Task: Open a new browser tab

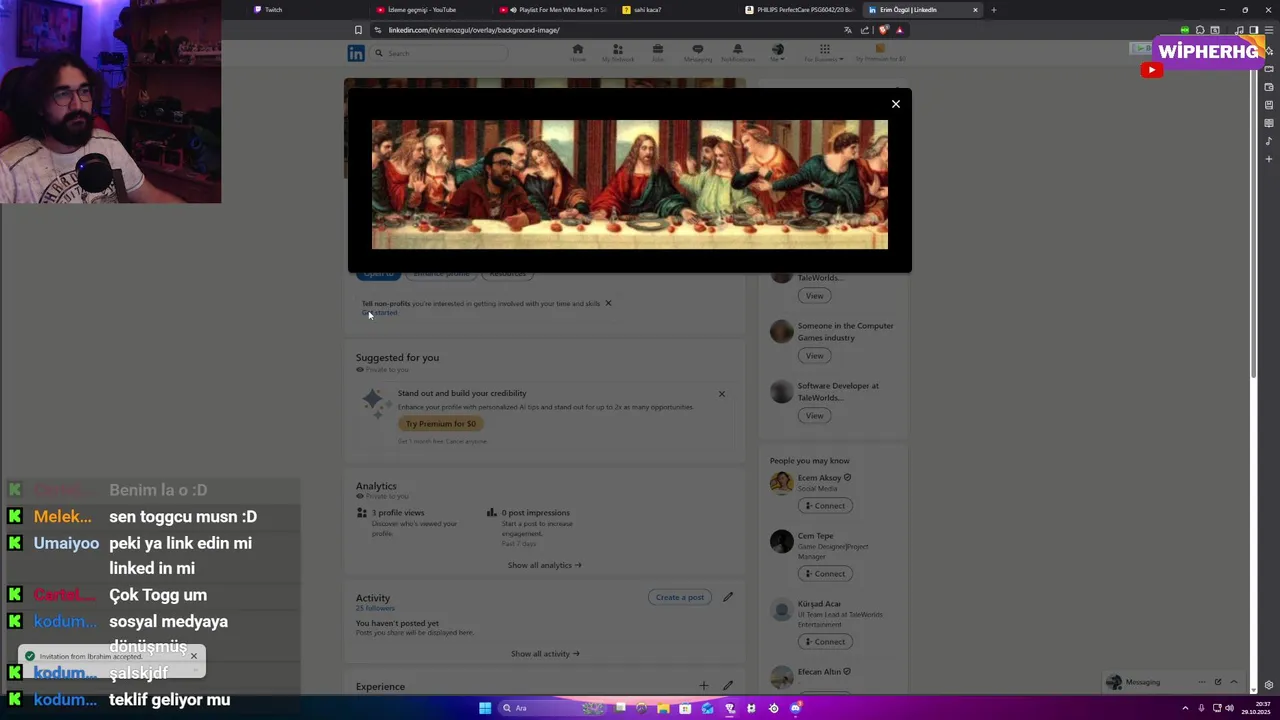Action: [x=993, y=10]
